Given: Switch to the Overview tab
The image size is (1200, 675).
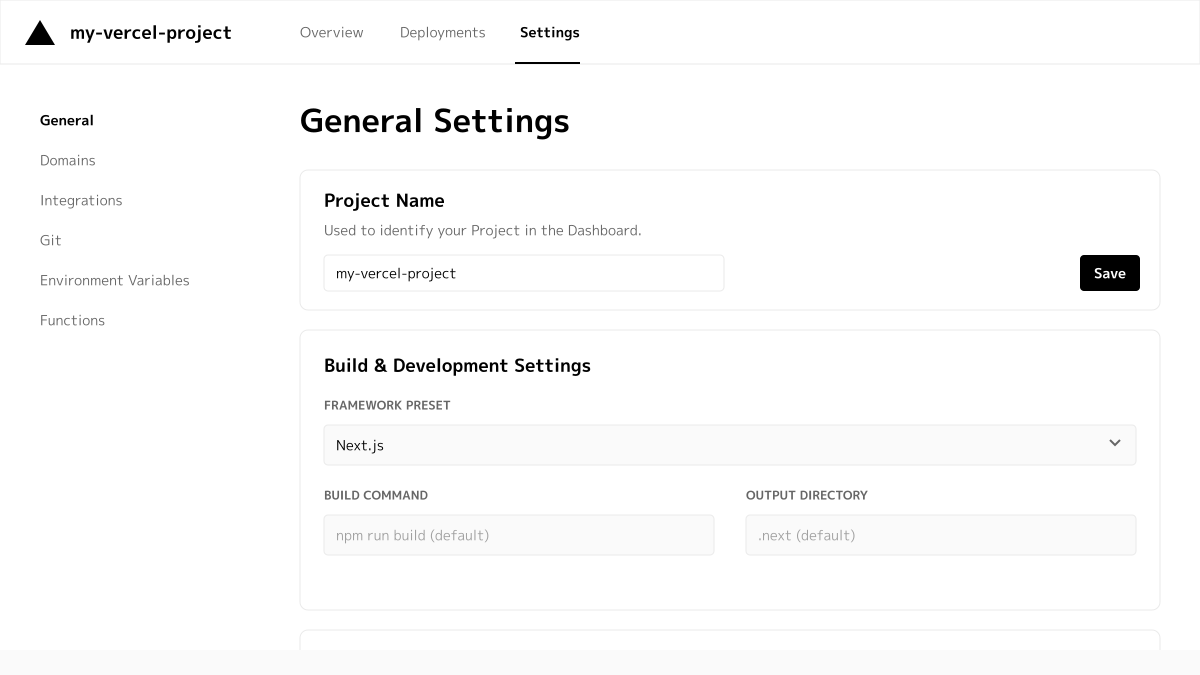Looking at the screenshot, I should [332, 32].
